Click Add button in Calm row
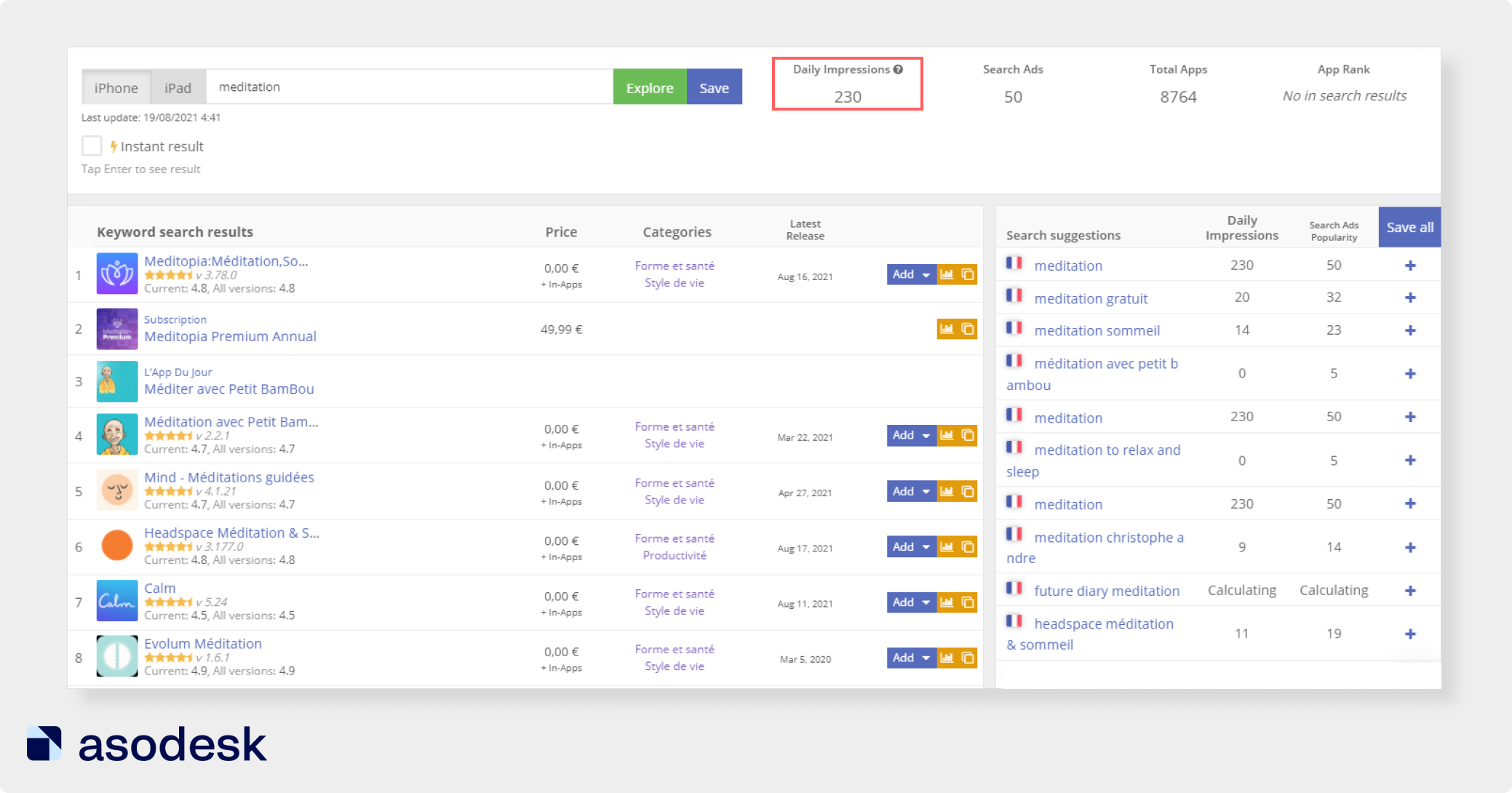 tap(903, 602)
